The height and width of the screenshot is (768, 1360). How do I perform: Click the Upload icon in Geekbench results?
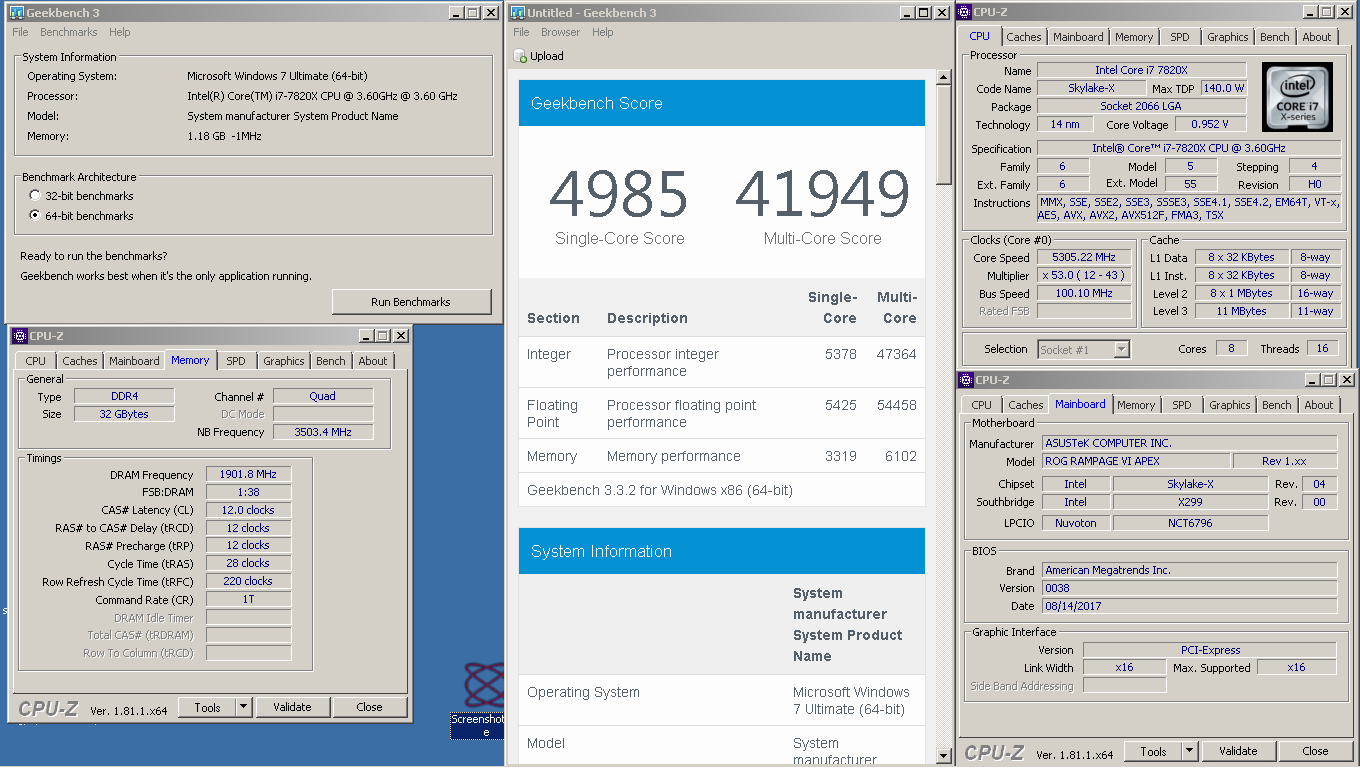tap(521, 56)
